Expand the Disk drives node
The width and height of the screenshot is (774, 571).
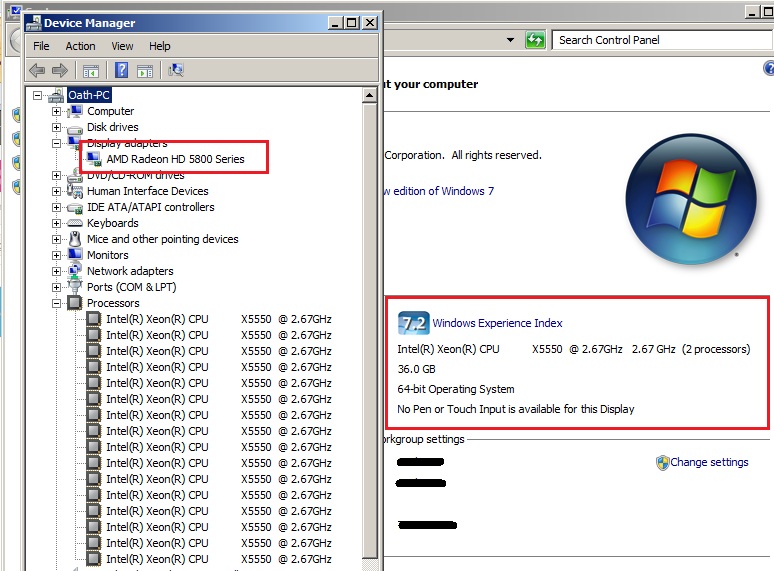(56, 127)
